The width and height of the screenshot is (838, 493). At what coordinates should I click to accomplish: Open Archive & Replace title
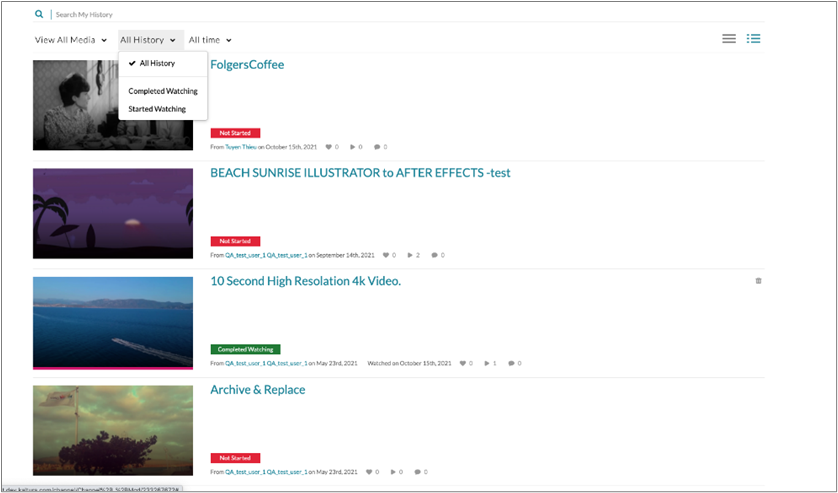click(258, 390)
